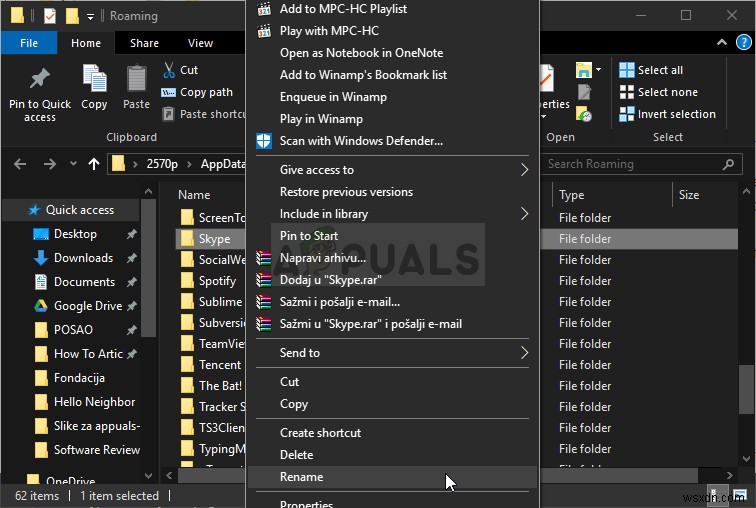Click the search magnifier icon in Search Roaming

pos(728,164)
